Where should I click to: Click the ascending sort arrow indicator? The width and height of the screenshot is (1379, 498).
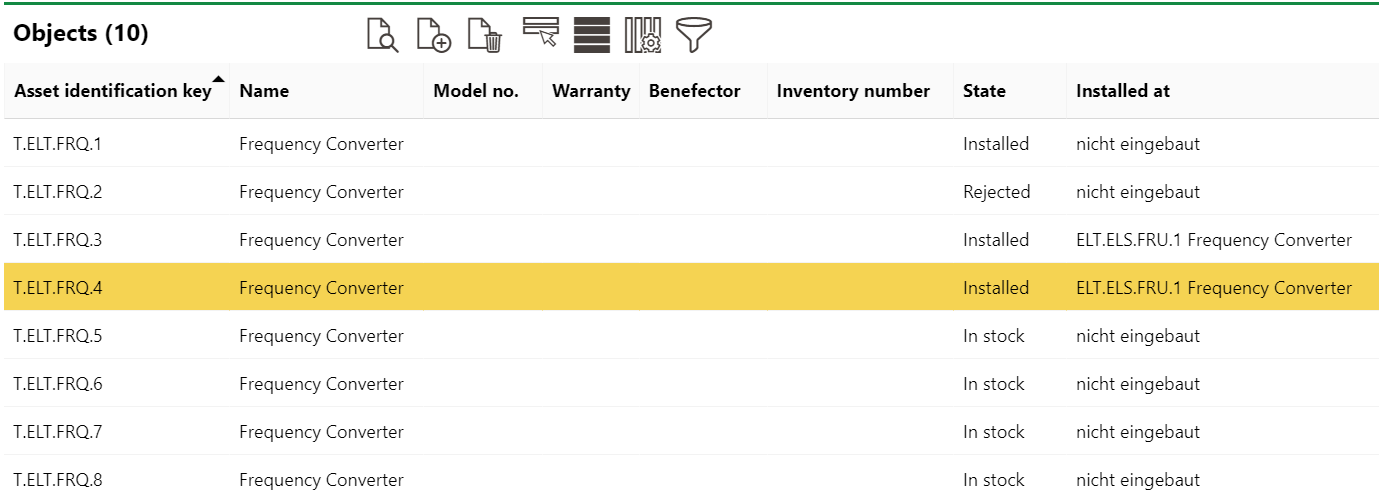pos(219,79)
